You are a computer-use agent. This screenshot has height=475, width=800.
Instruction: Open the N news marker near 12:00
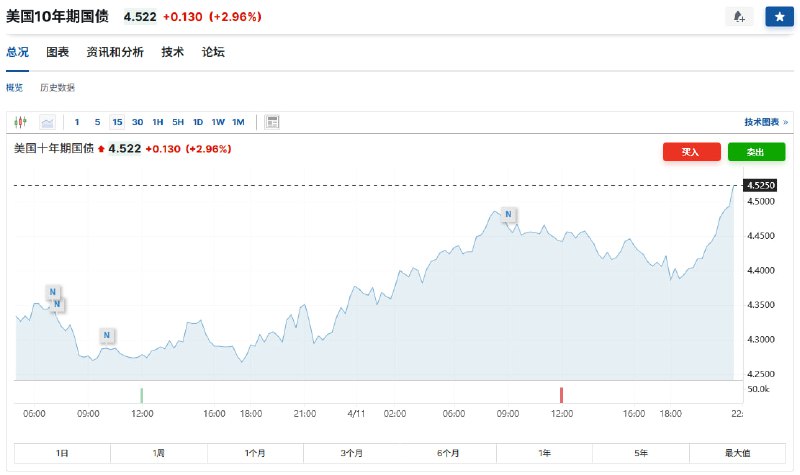coord(107,334)
